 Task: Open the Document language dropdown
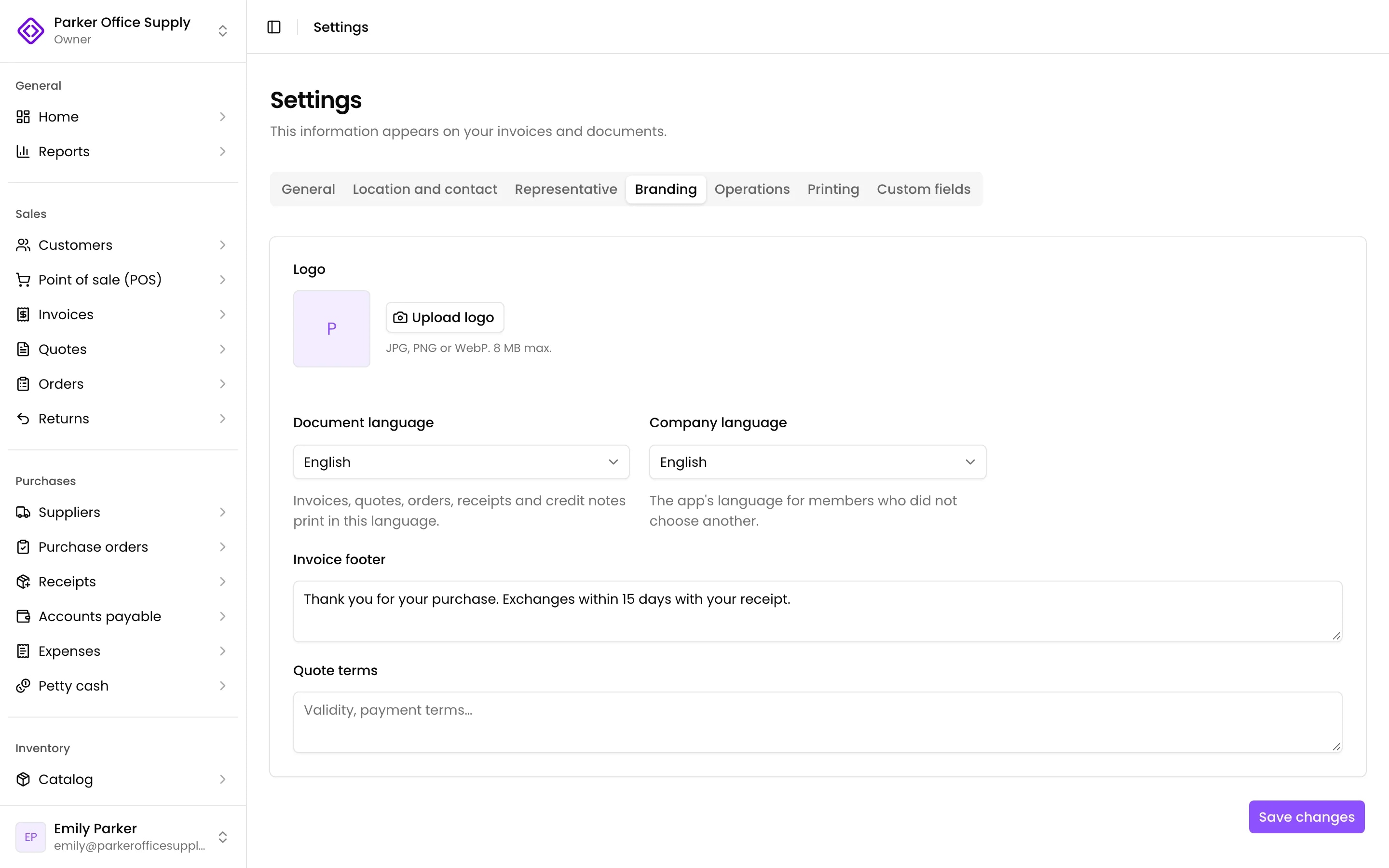pos(461,462)
